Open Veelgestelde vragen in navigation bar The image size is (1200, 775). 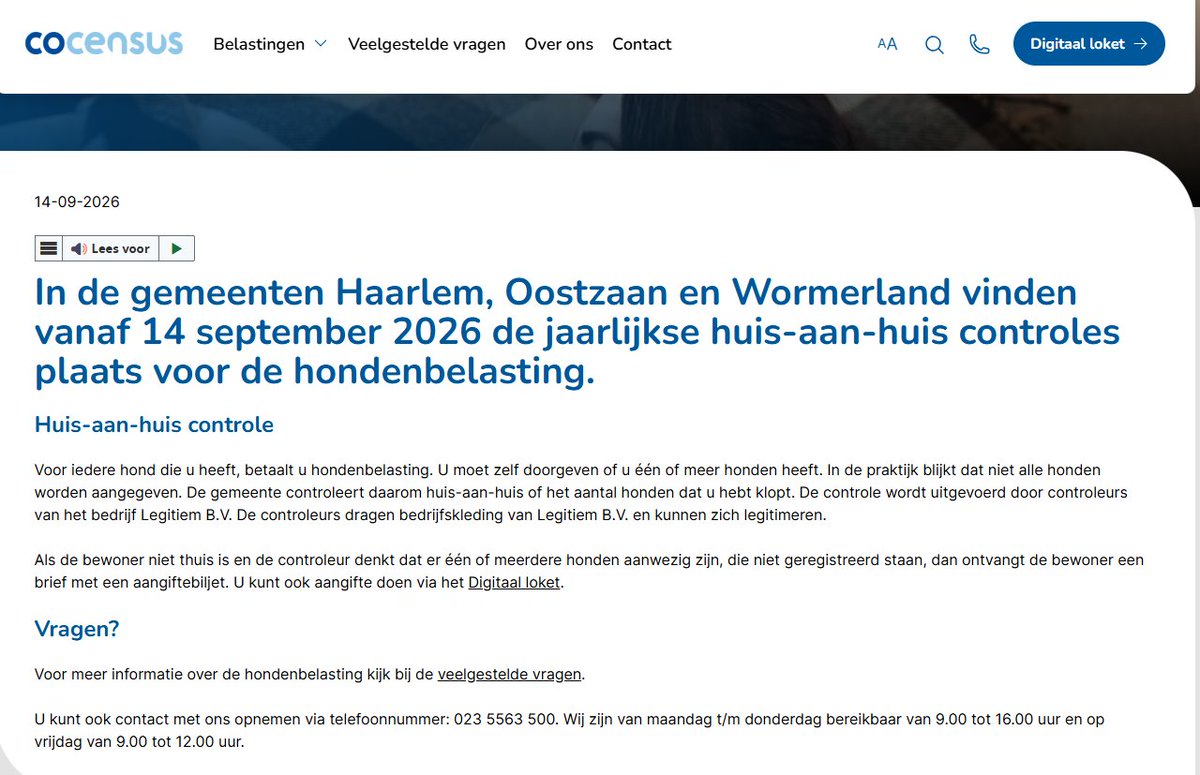427,44
